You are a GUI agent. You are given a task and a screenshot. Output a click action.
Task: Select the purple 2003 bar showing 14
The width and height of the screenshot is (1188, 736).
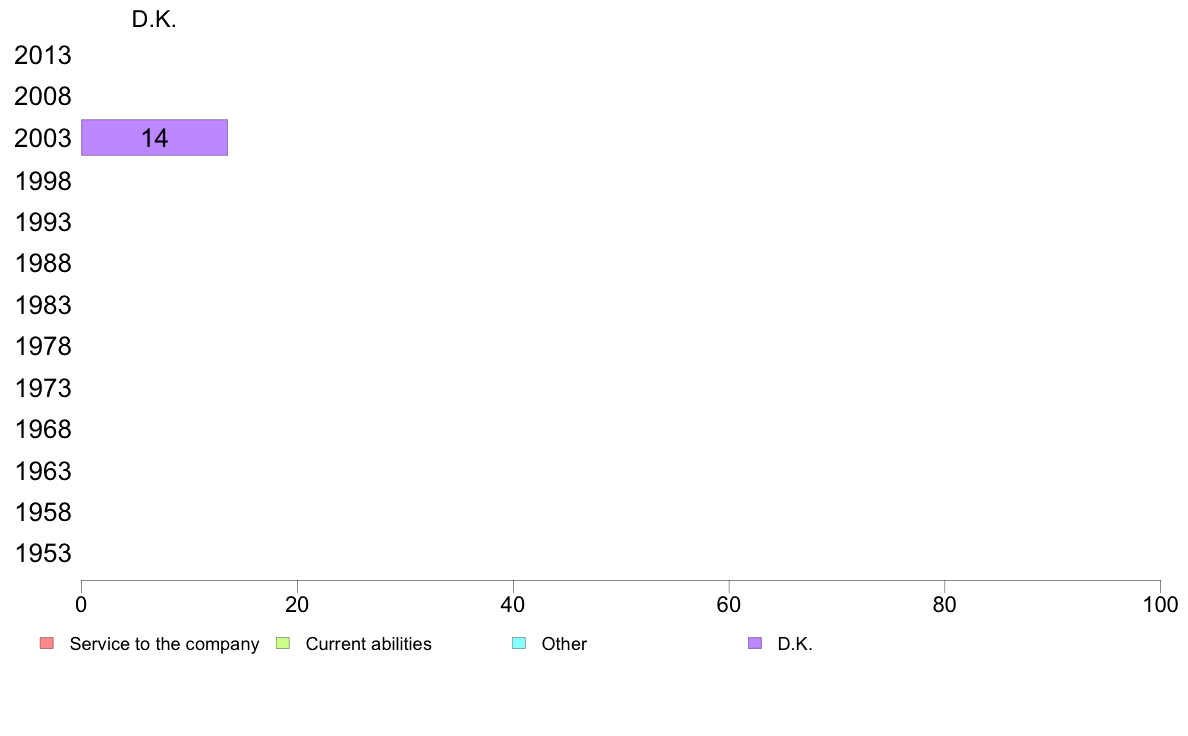pyautogui.click(x=154, y=138)
